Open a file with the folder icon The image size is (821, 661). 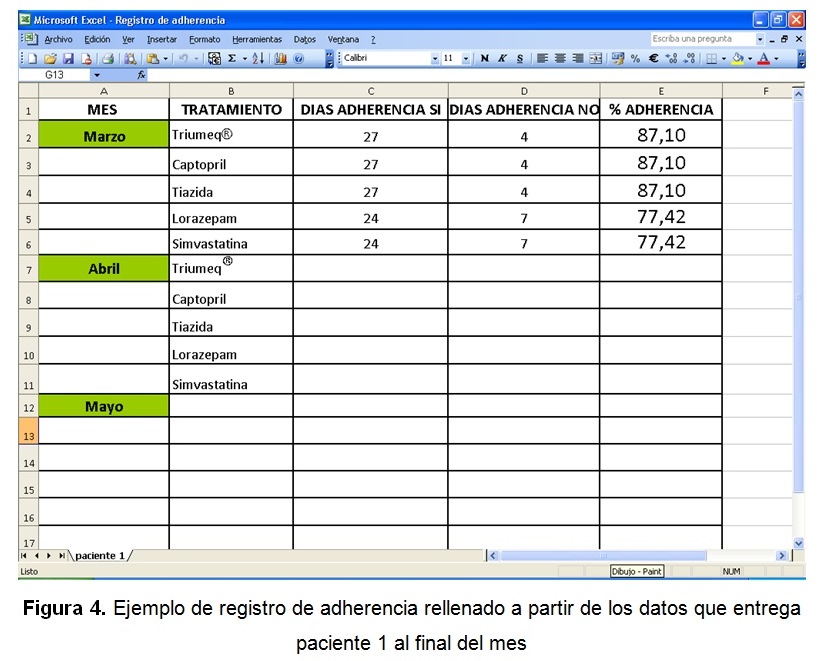click(x=50, y=59)
